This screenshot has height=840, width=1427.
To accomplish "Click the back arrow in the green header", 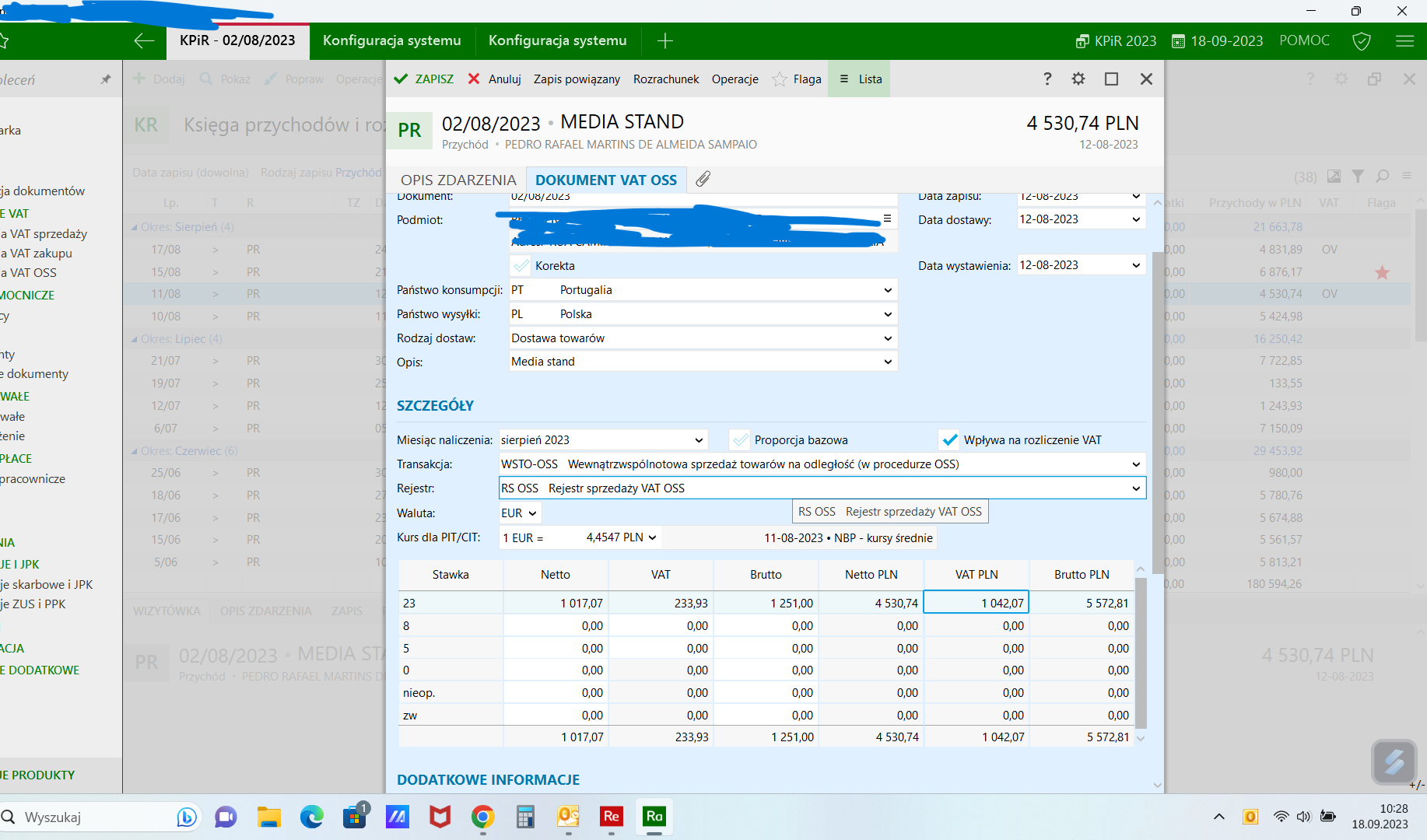I will pos(144,40).
